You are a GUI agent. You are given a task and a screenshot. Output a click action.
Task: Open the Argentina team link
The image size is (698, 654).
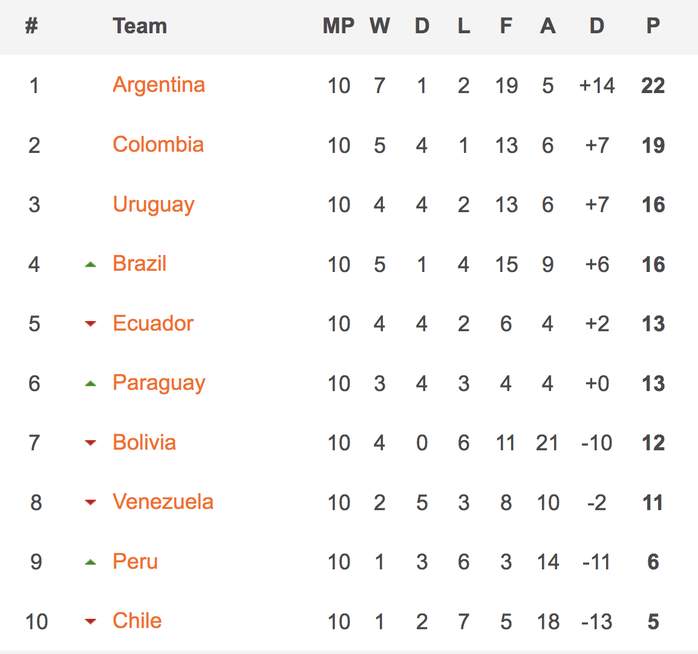pos(158,85)
